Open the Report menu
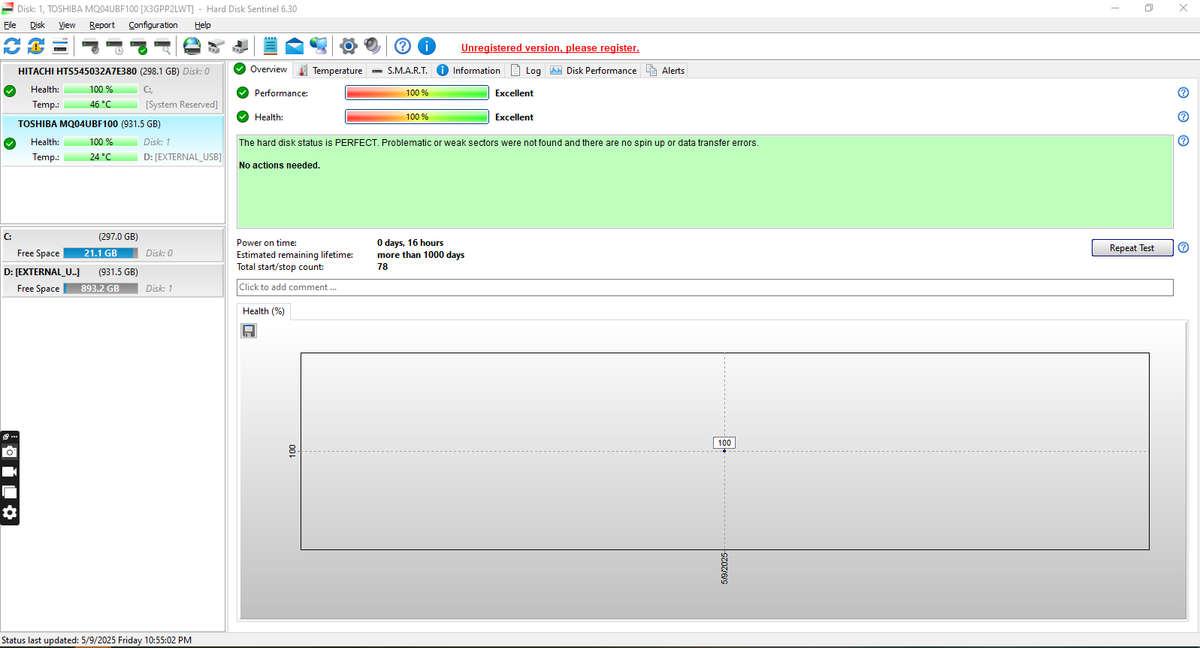Image resolution: width=1200 pixels, height=648 pixels. point(102,25)
